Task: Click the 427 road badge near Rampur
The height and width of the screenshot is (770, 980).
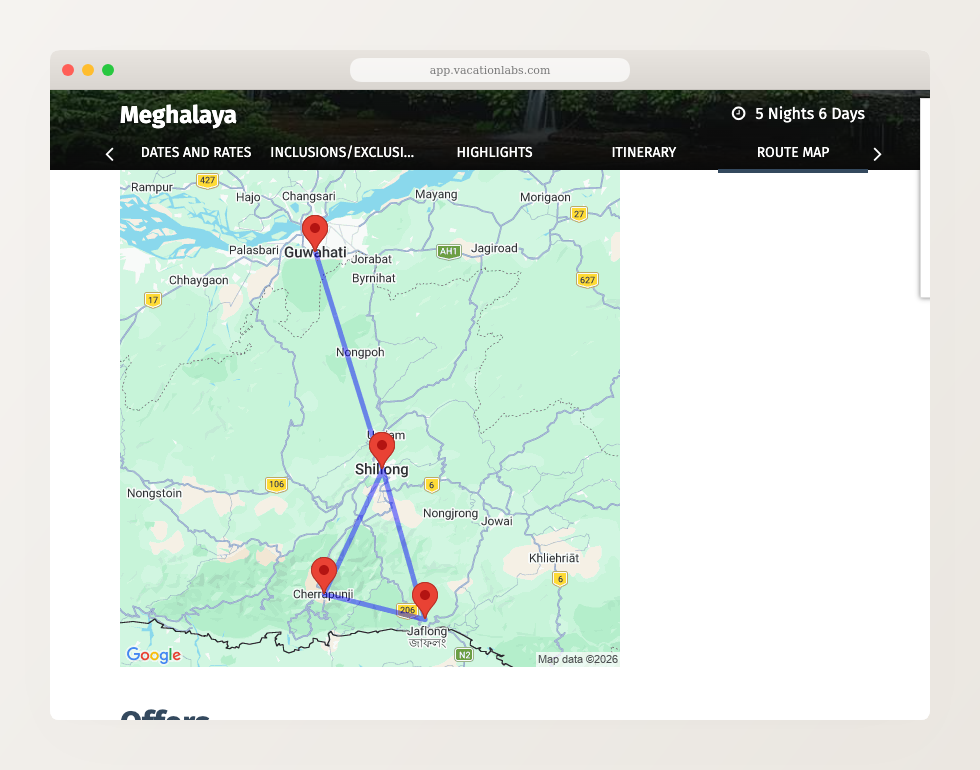Action: point(207,181)
